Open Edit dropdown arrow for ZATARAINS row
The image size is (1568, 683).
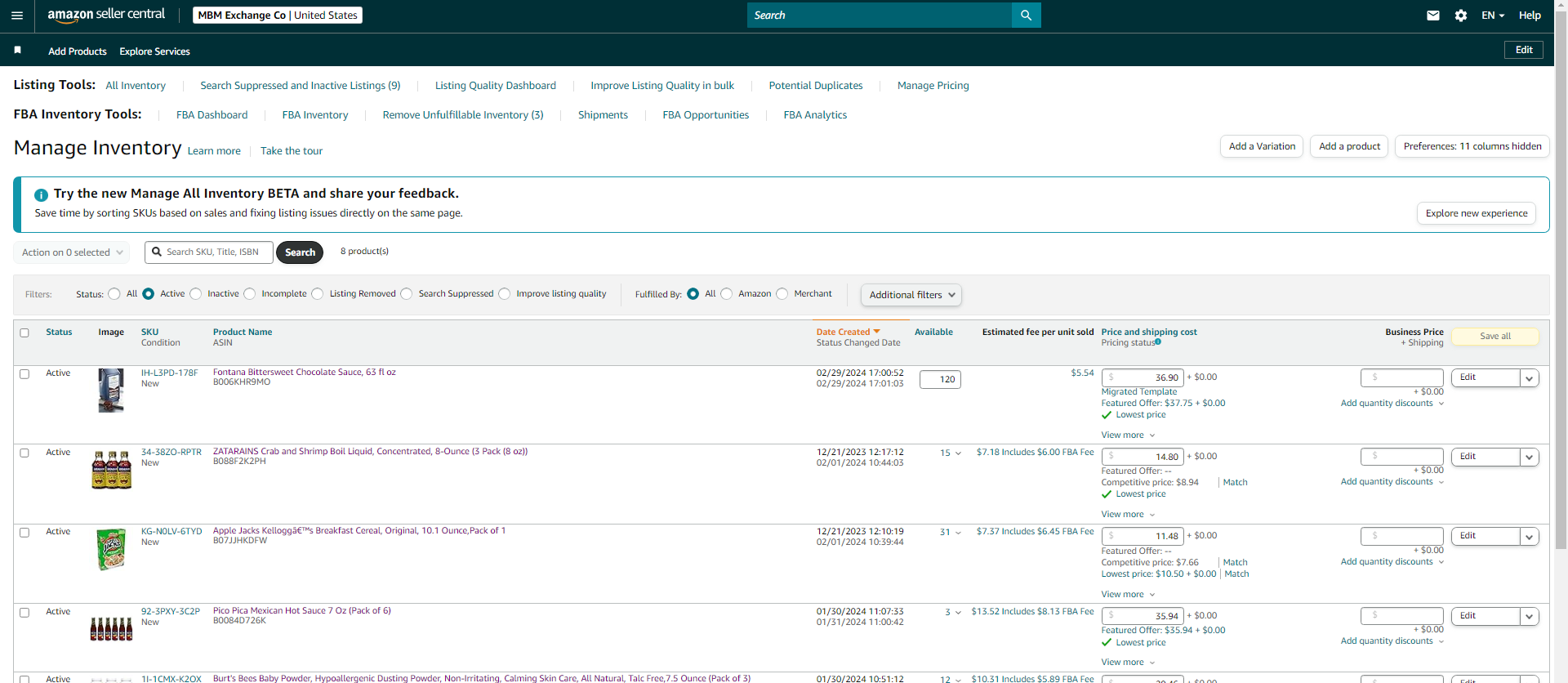click(1530, 458)
